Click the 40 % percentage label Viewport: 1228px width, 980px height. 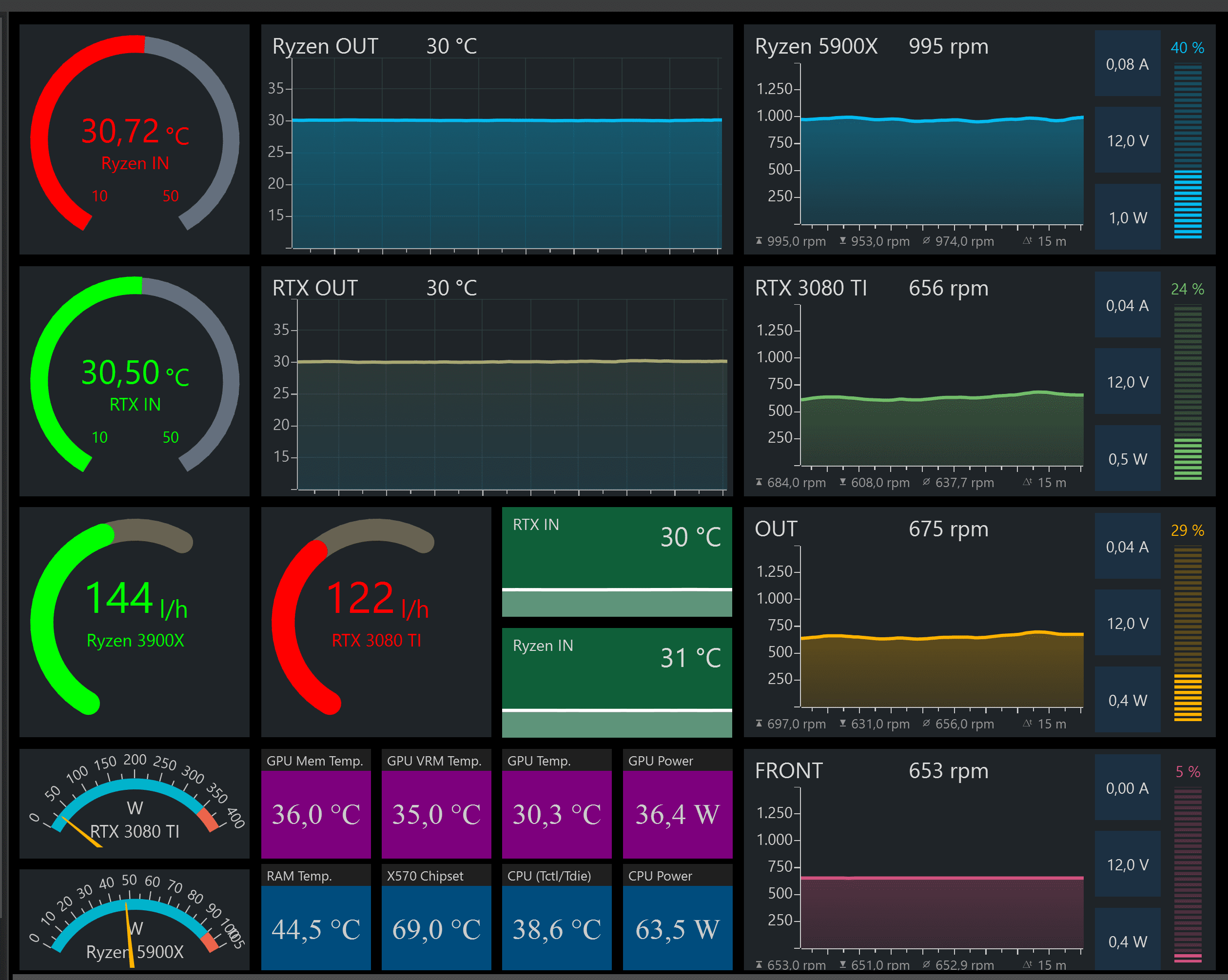pos(1188,47)
